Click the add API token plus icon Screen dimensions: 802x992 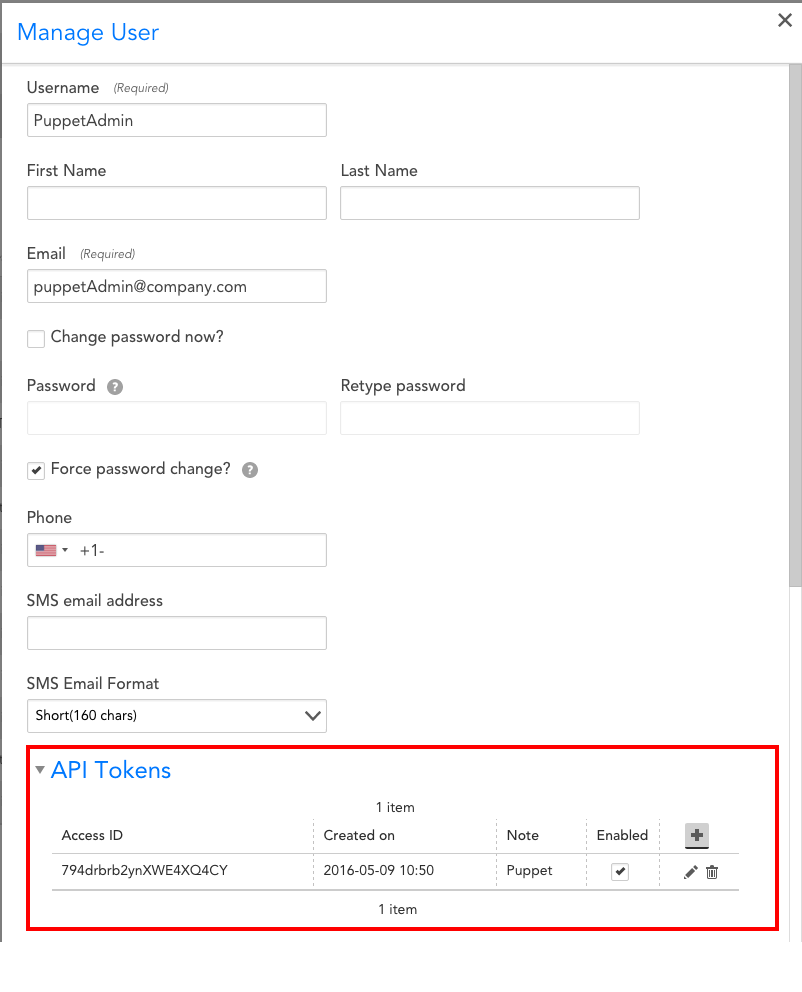tap(697, 835)
